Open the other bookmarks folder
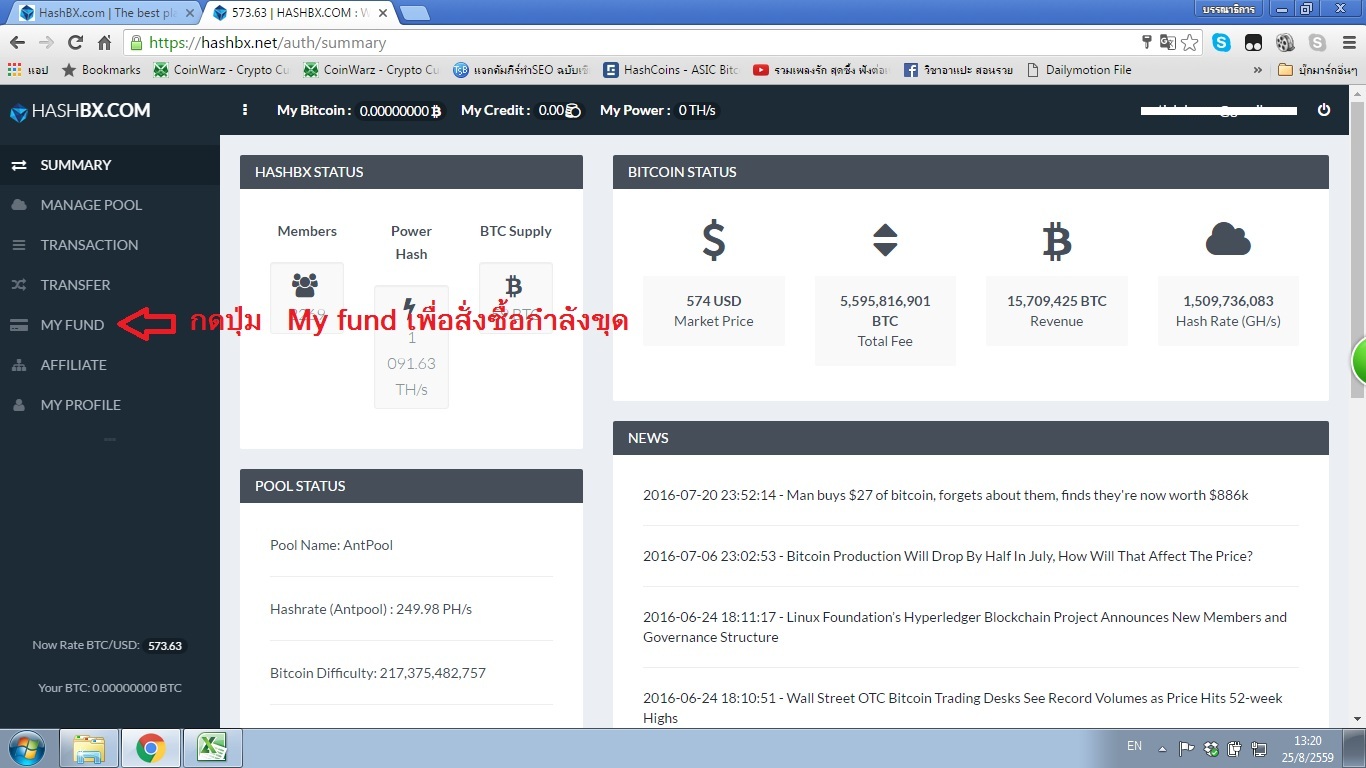The image size is (1366, 768). coord(1318,70)
